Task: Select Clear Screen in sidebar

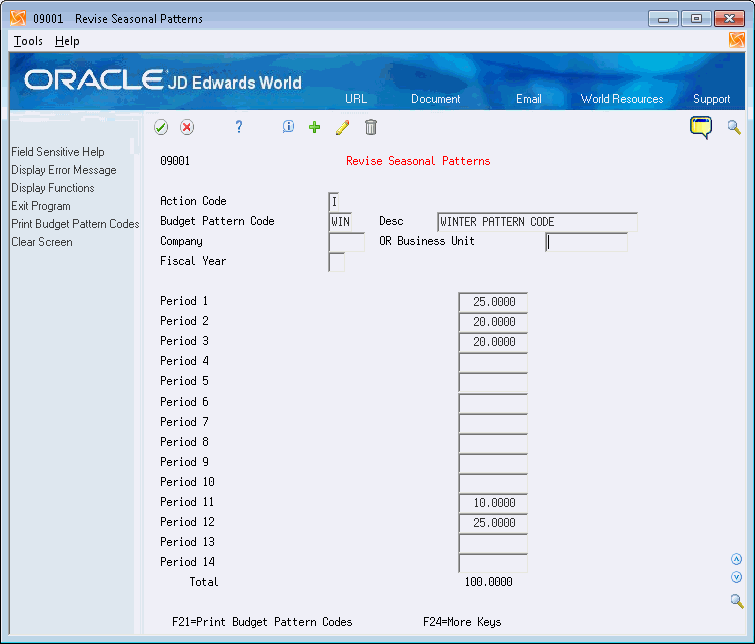Action: click(x=41, y=242)
